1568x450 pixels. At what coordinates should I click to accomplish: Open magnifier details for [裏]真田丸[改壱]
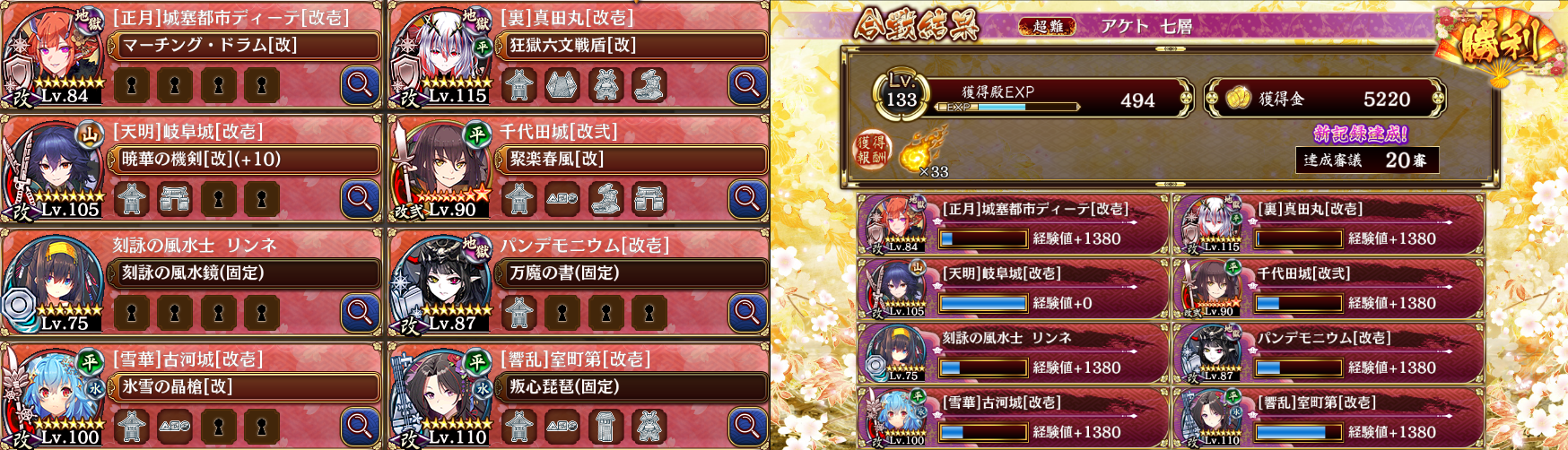click(x=747, y=86)
